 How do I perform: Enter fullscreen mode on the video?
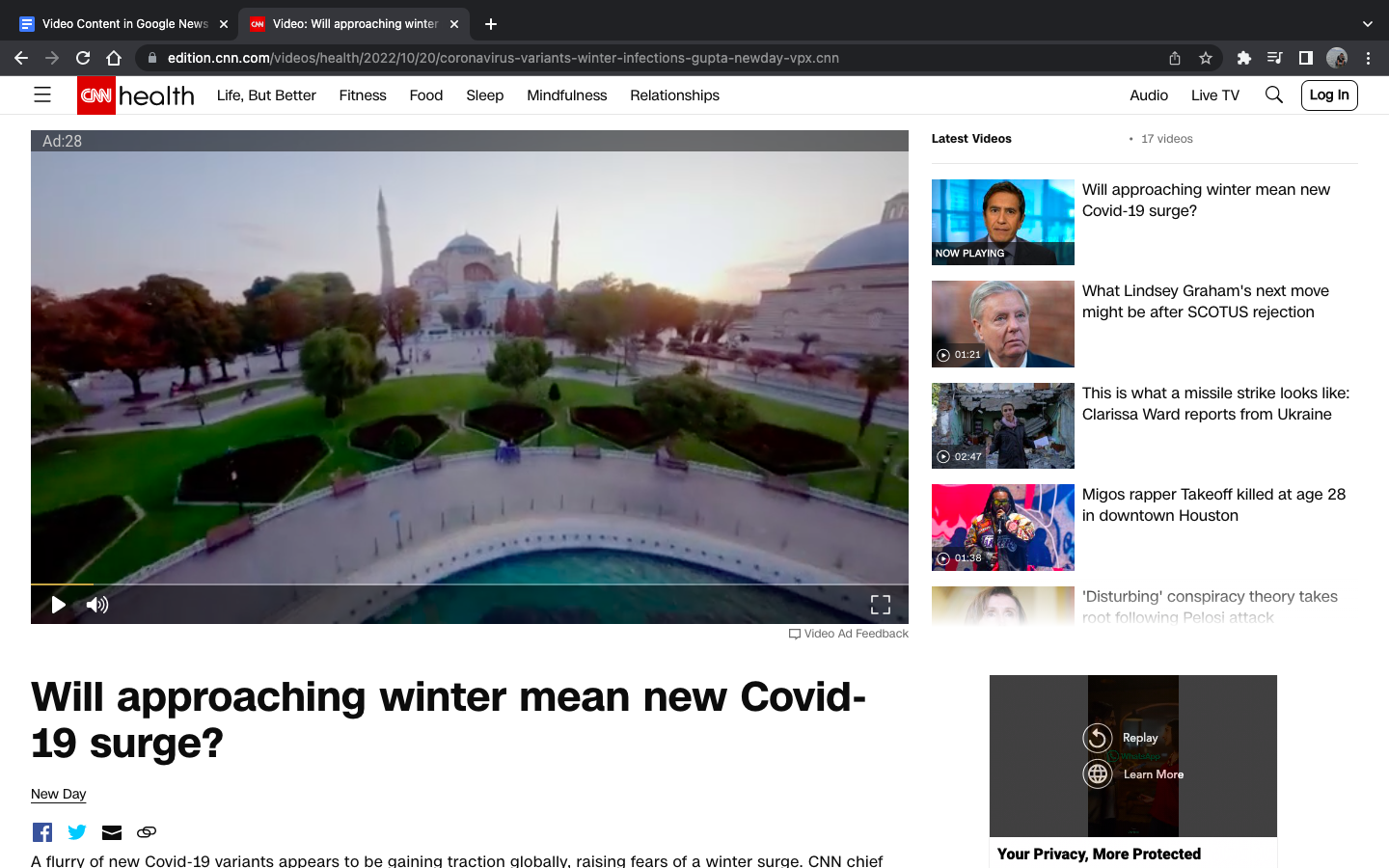880,604
